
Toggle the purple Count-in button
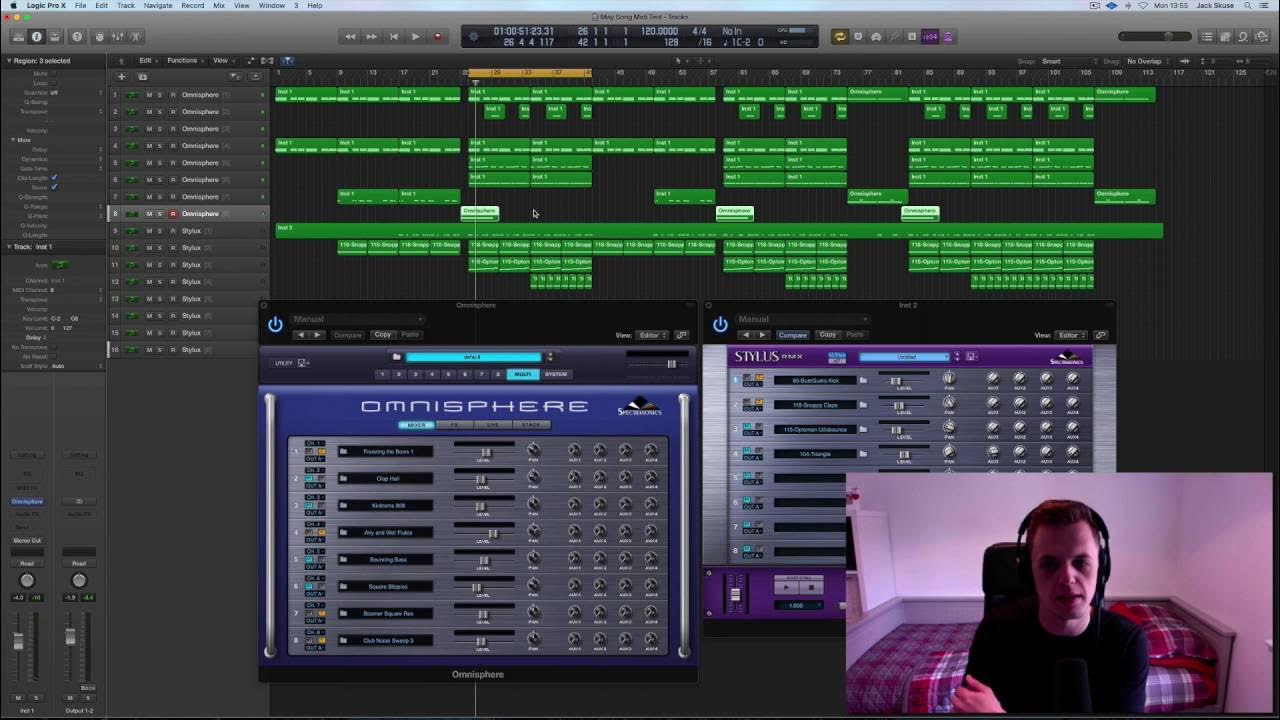pyautogui.click(x=930, y=37)
